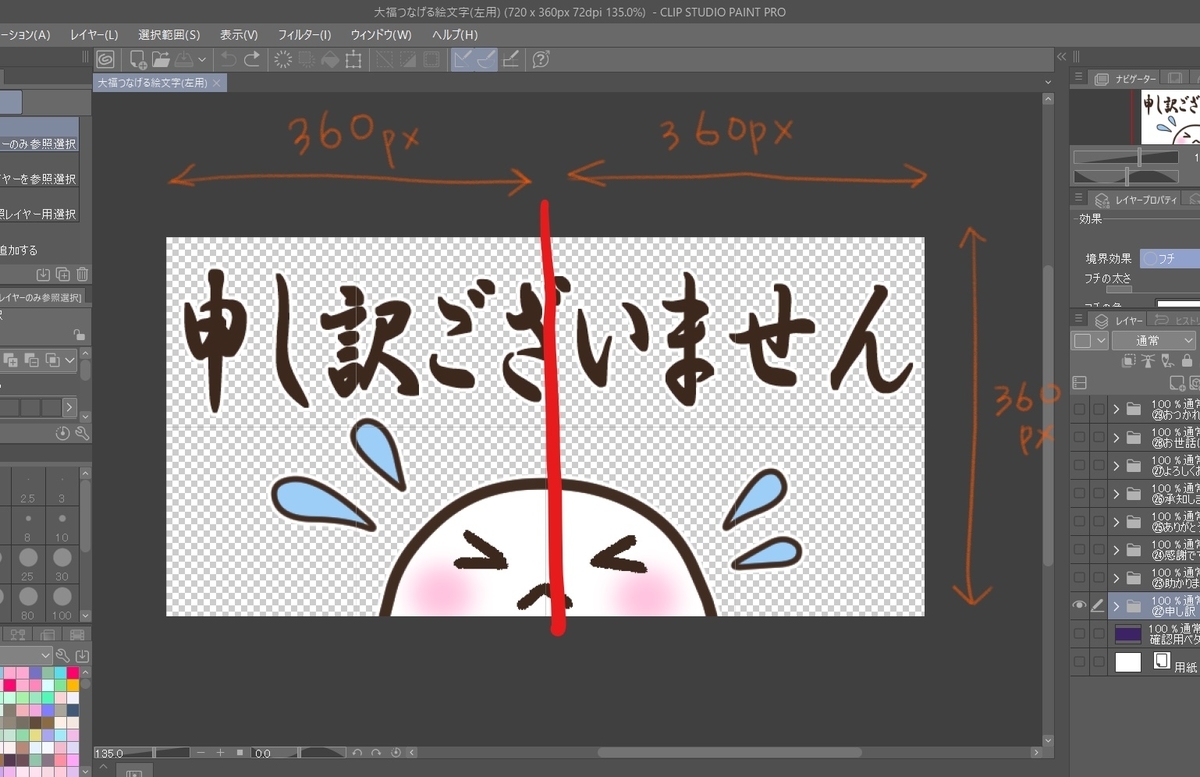Show the ㉓助かり layer folder visibility box
This screenshot has width=1200, height=777.
(1079, 577)
